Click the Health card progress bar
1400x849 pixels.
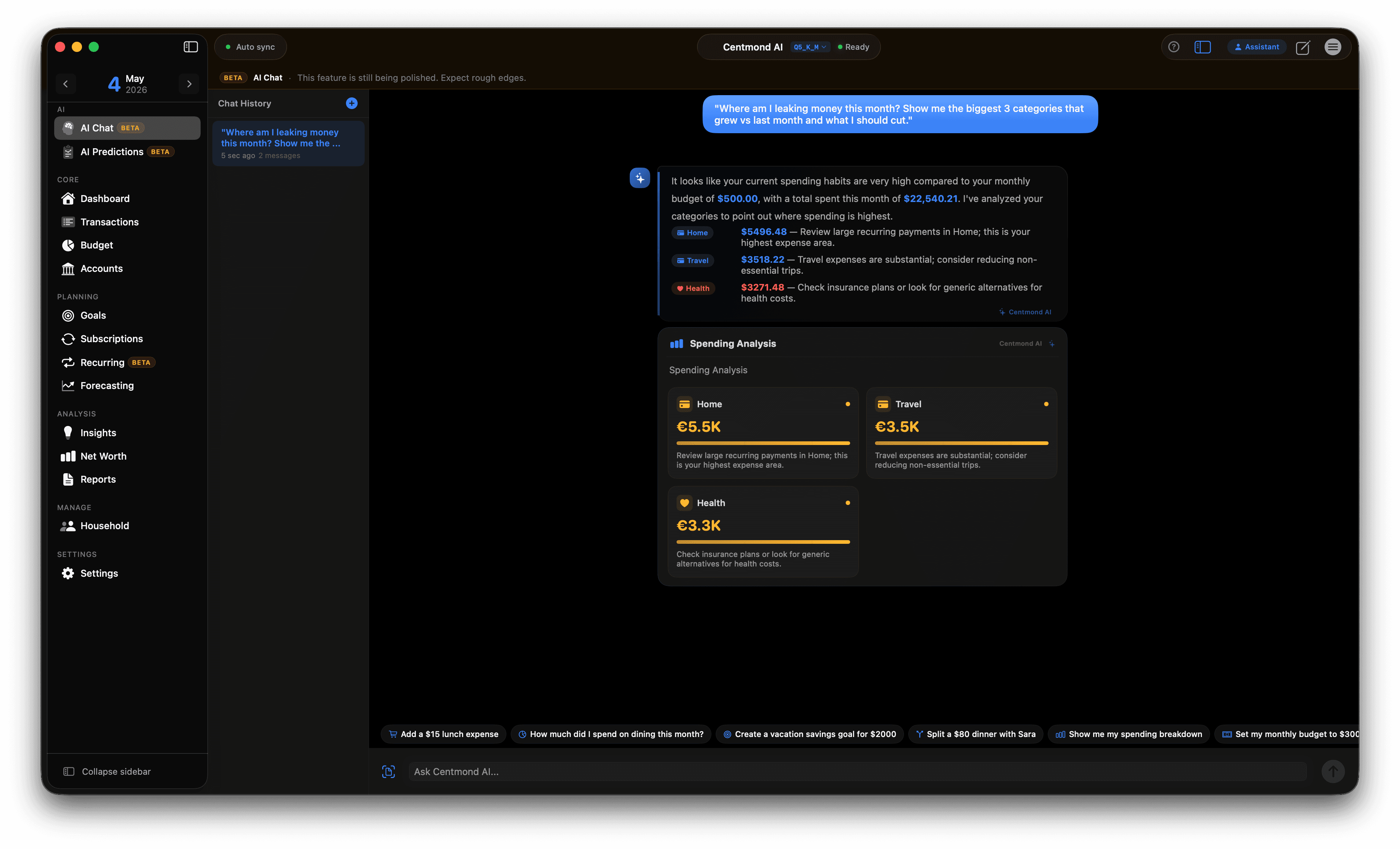click(x=763, y=542)
